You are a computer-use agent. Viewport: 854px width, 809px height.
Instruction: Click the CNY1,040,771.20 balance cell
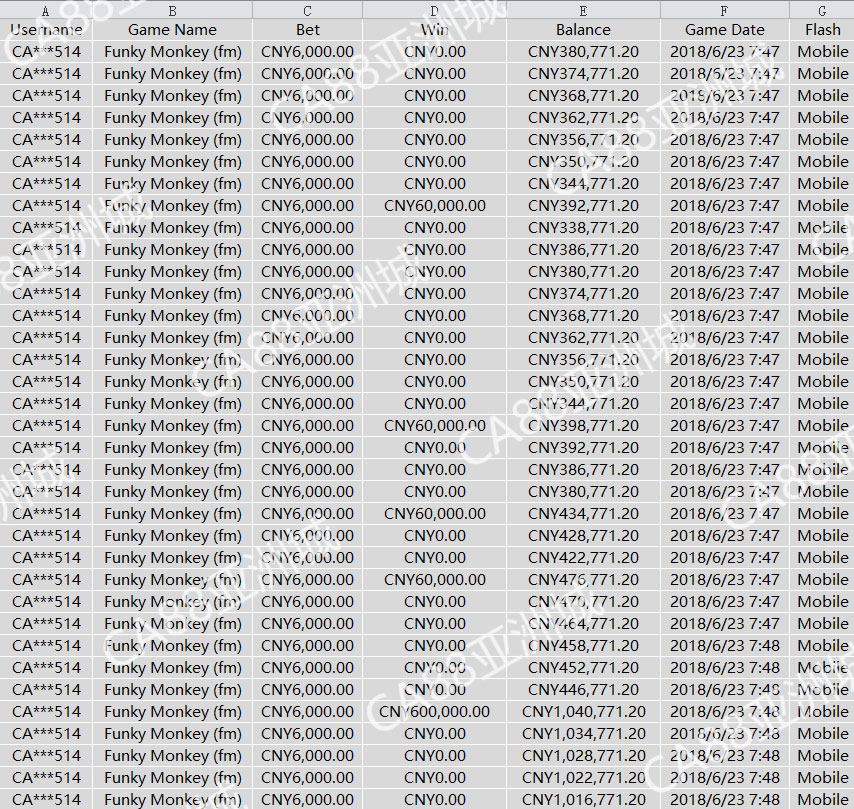pyautogui.click(x=583, y=712)
